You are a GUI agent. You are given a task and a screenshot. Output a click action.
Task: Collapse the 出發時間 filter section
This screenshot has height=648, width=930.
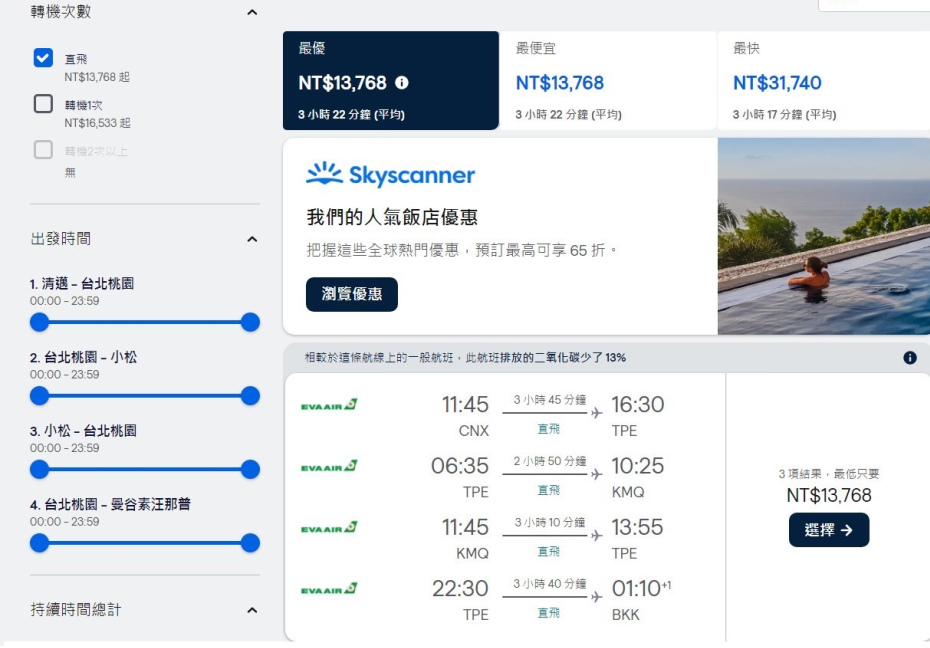(x=252, y=240)
